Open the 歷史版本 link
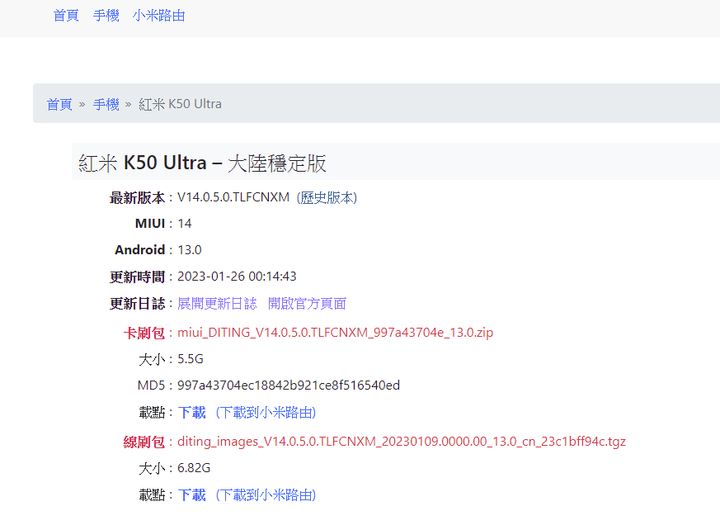This screenshot has width=720, height=525. pyautogui.click(x=327, y=198)
